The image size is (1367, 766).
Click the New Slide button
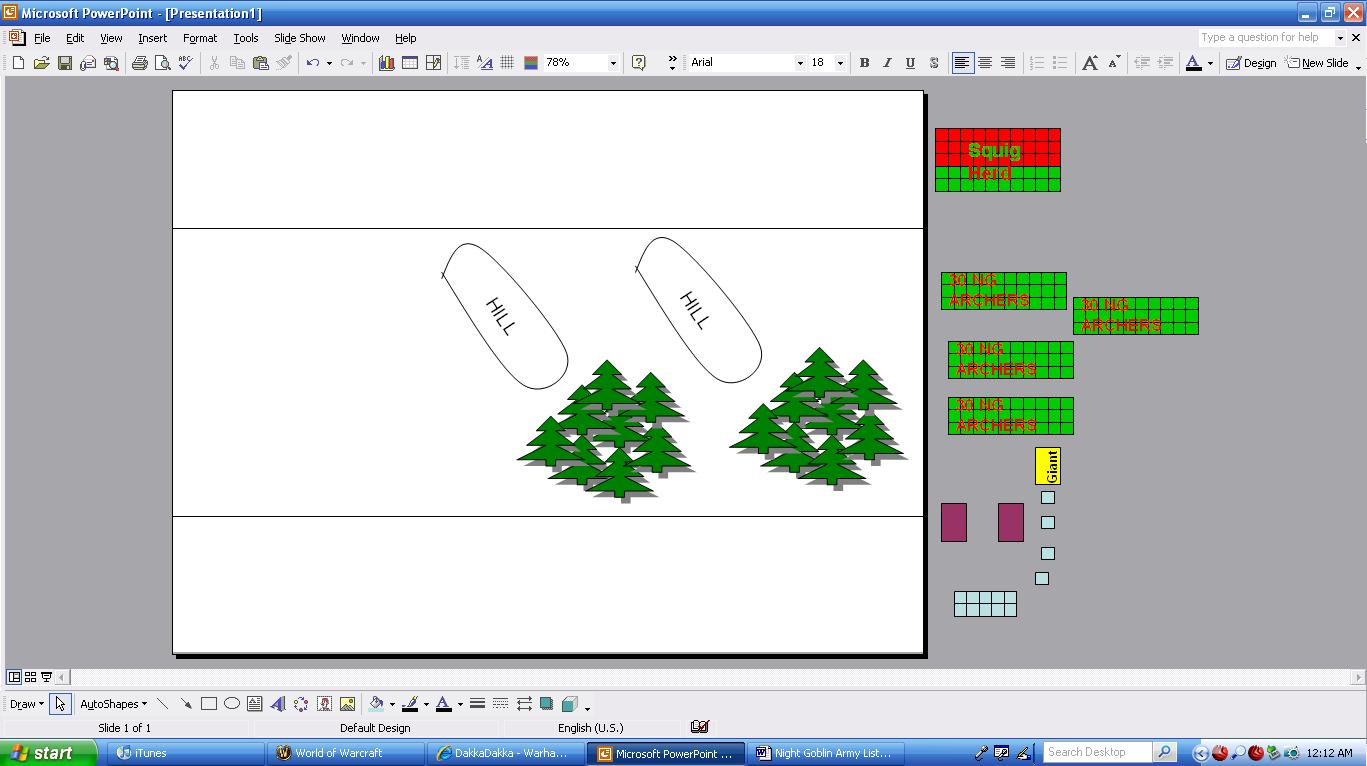pyautogui.click(x=1318, y=63)
